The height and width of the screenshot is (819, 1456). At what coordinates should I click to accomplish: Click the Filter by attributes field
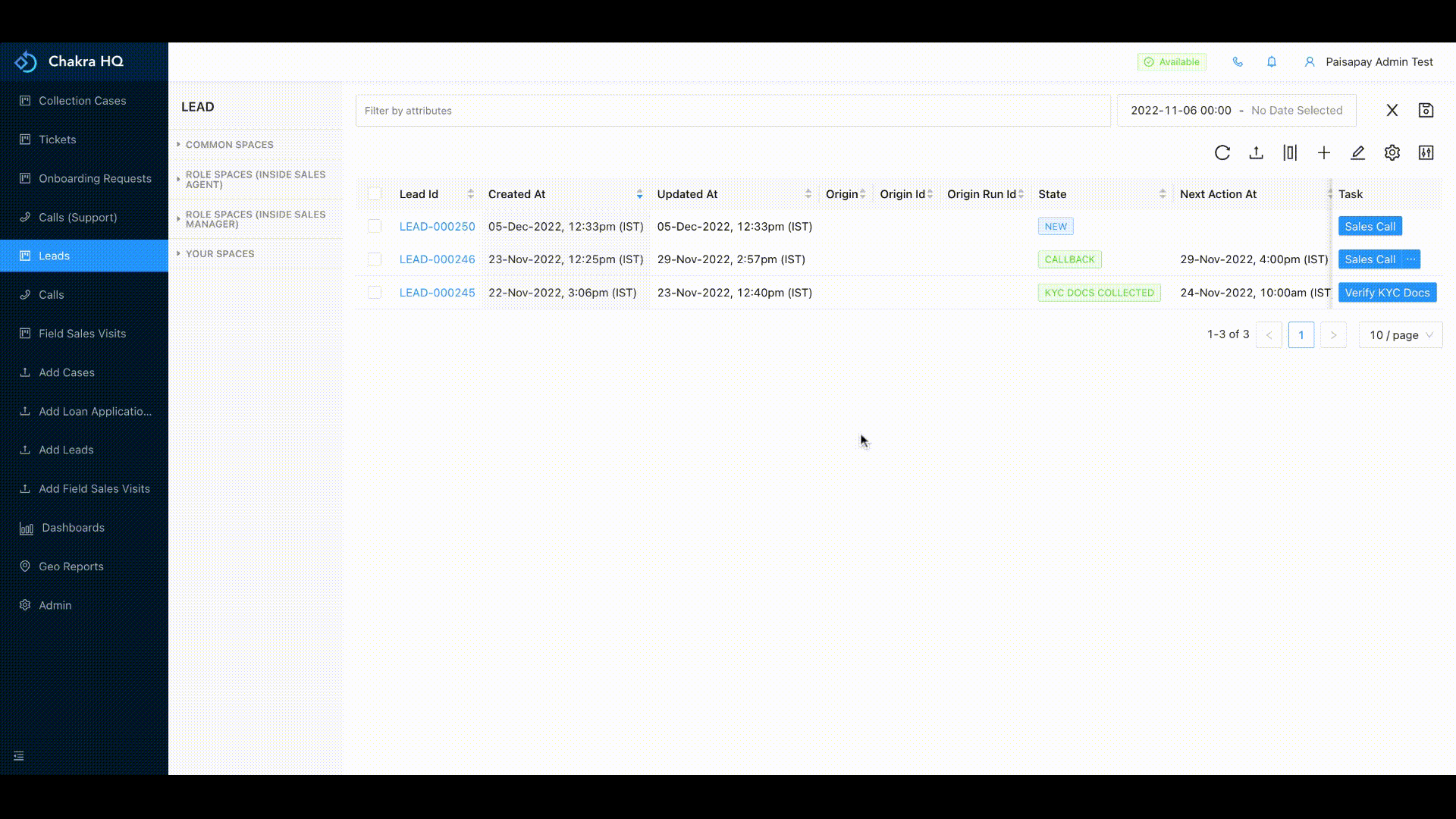coord(732,111)
